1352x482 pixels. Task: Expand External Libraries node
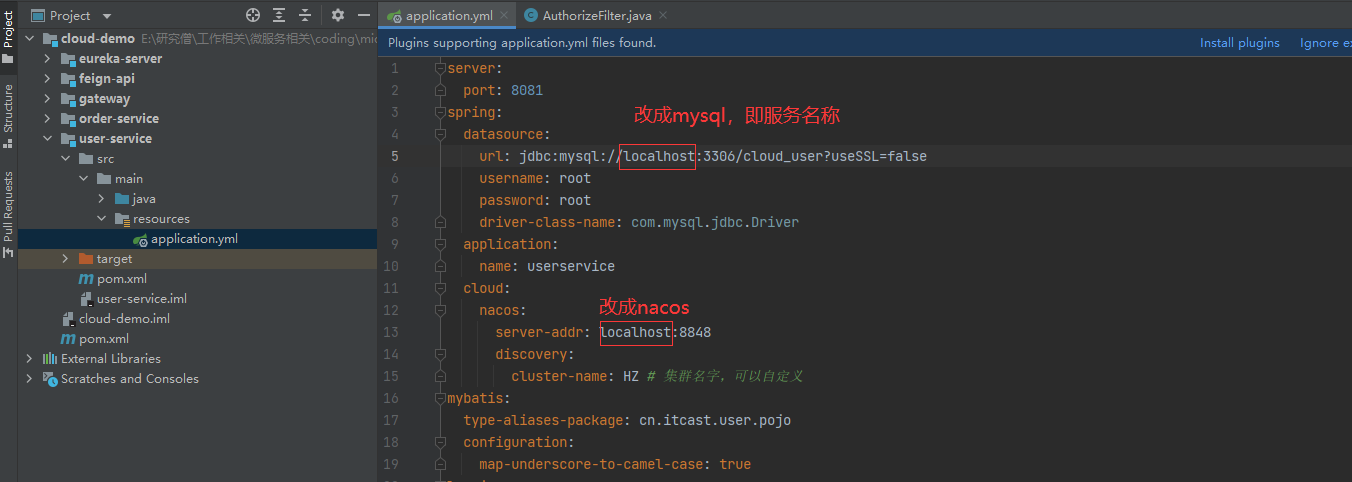pyautogui.click(x=29, y=359)
